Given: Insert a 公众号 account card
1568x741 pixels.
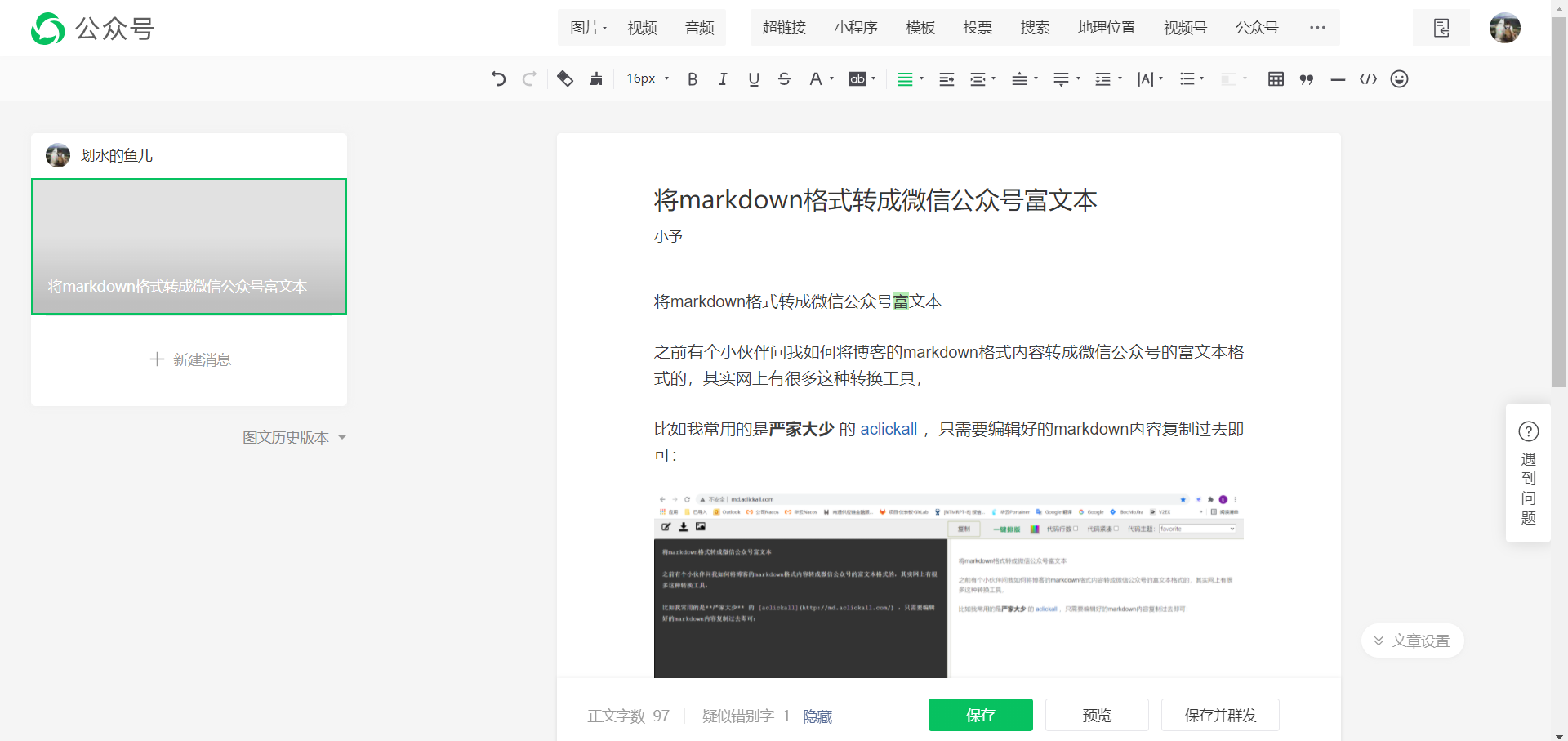Looking at the screenshot, I should pos(1257,28).
